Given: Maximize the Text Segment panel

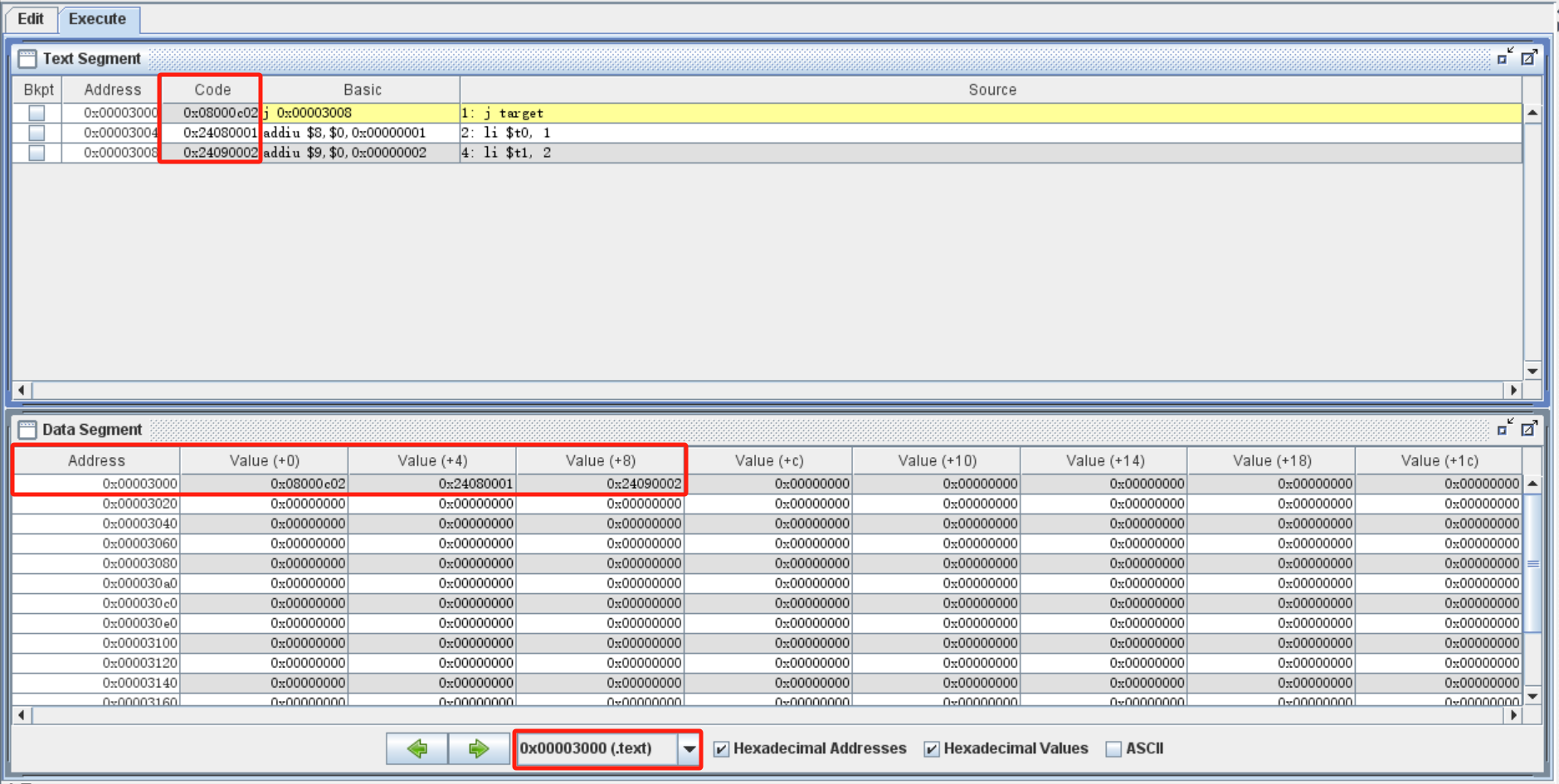Looking at the screenshot, I should click(x=1529, y=57).
